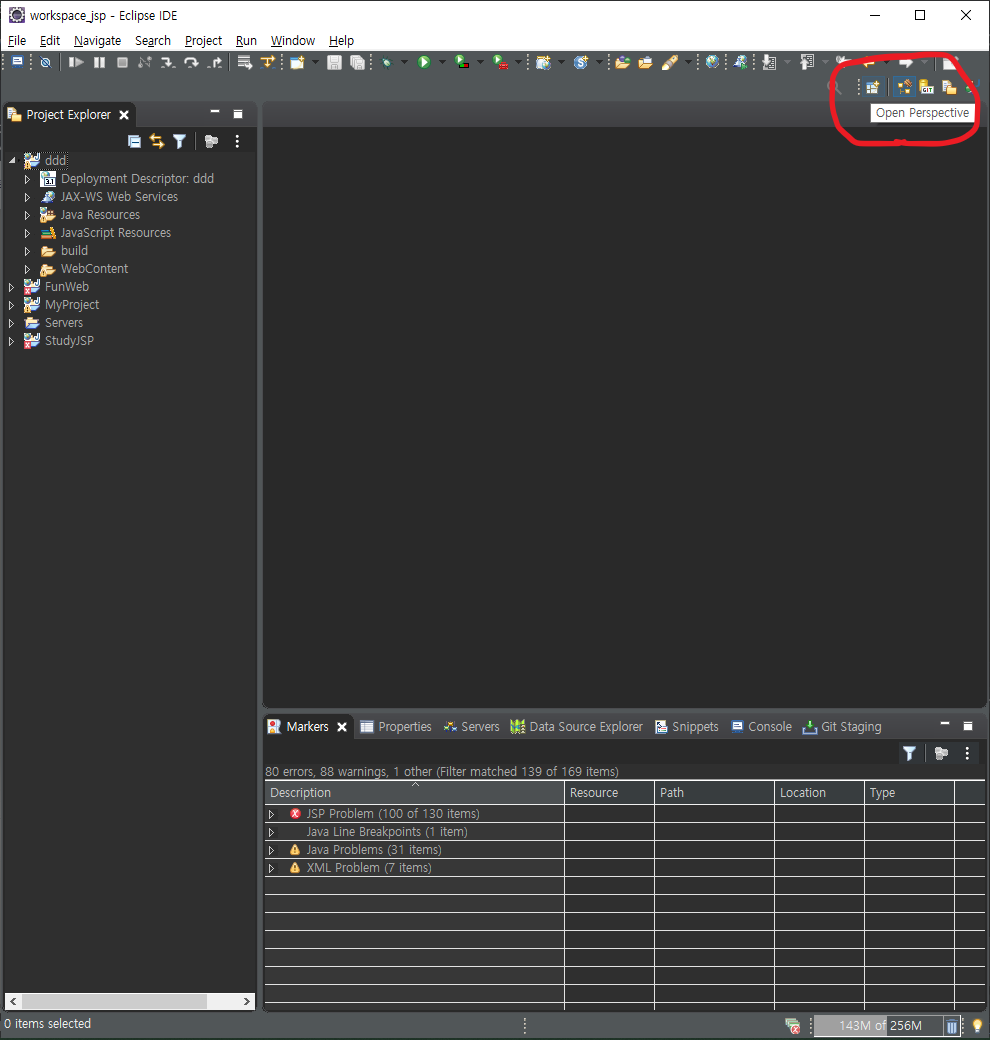Switch to the Properties tab

[396, 726]
